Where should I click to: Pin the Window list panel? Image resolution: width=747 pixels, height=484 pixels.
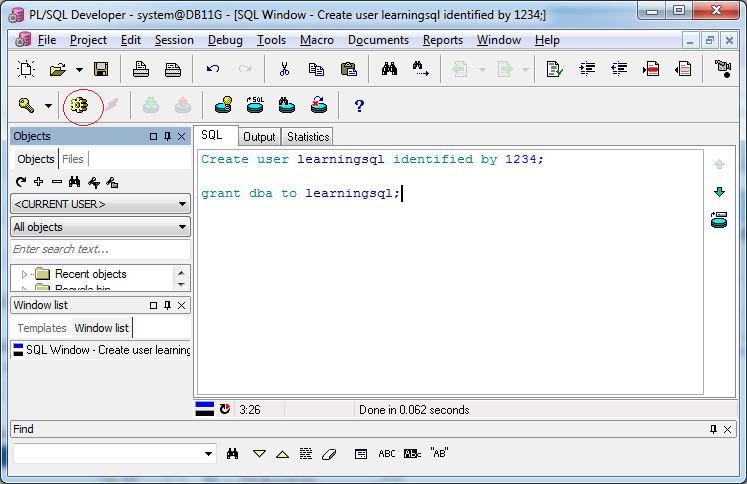pyautogui.click(x=167, y=305)
